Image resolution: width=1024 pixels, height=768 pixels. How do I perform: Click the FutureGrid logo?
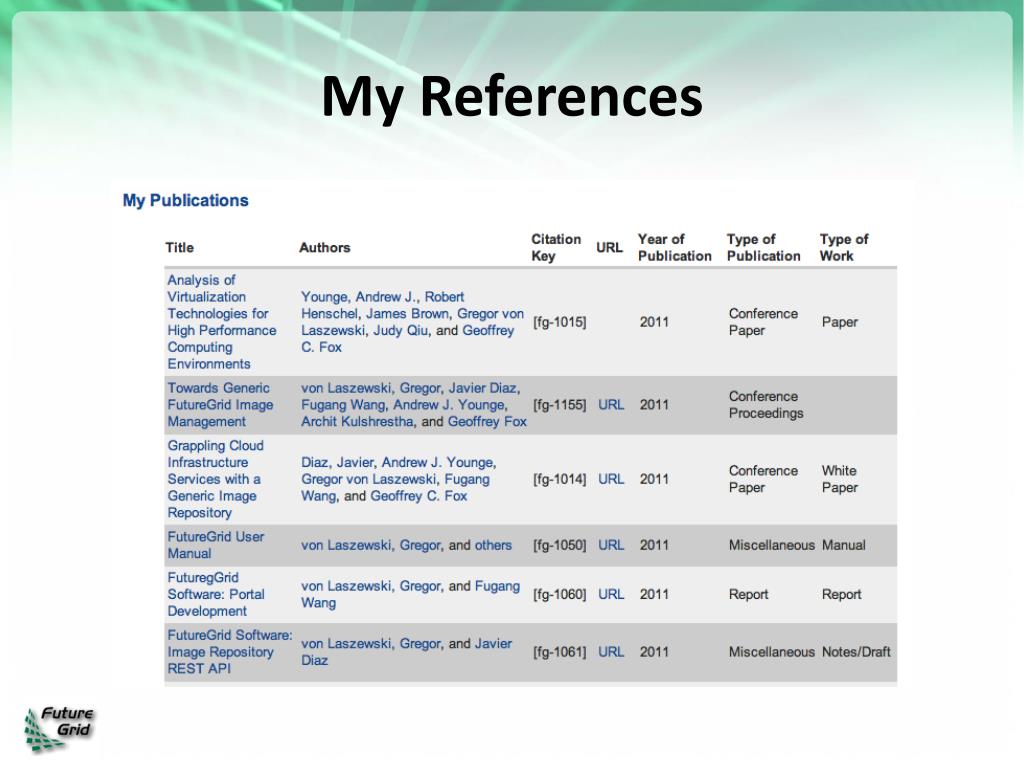click(x=59, y=729)
